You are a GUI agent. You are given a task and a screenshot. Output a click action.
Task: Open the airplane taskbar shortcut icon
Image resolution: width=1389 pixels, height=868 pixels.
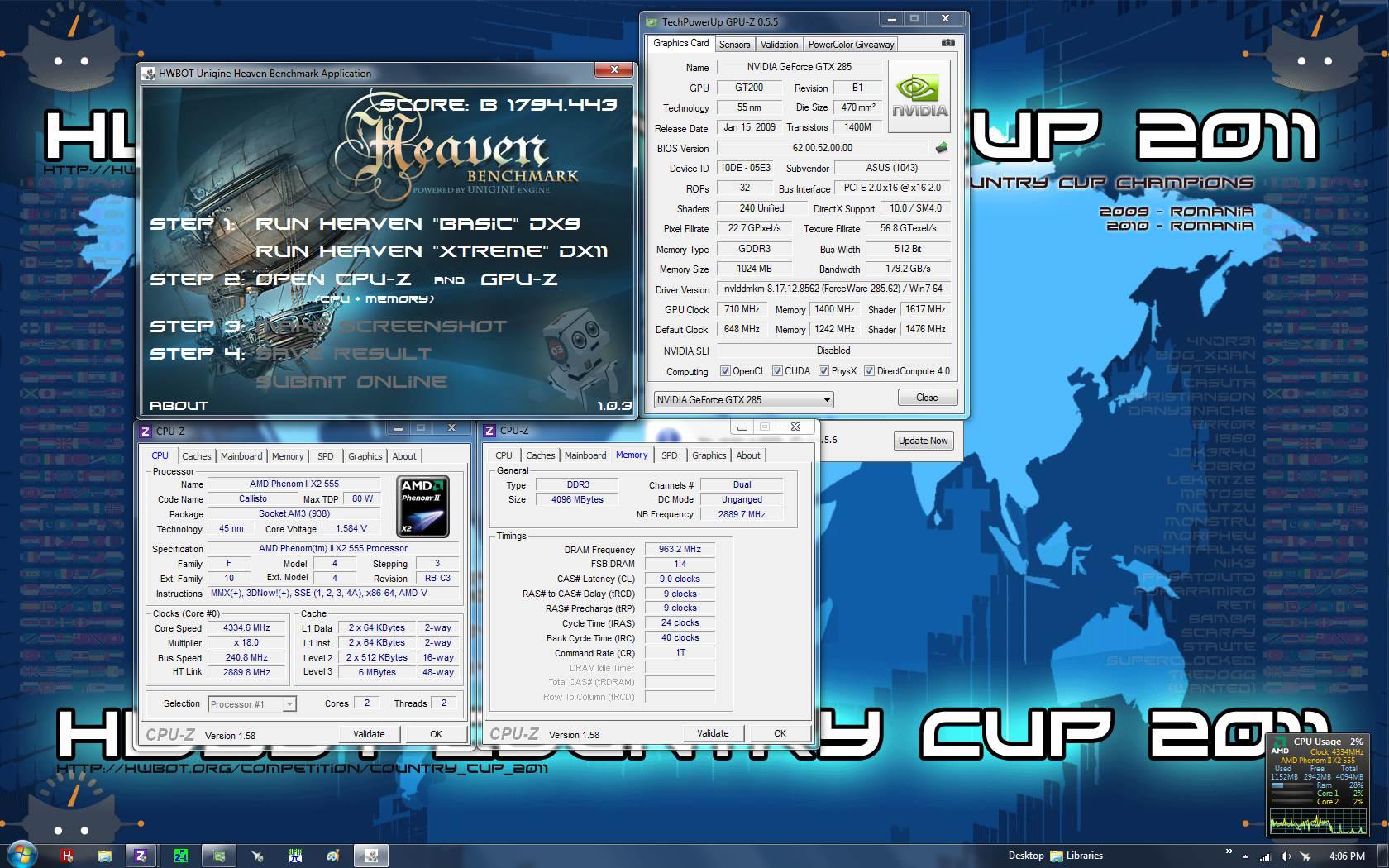(x=257, y=856)
